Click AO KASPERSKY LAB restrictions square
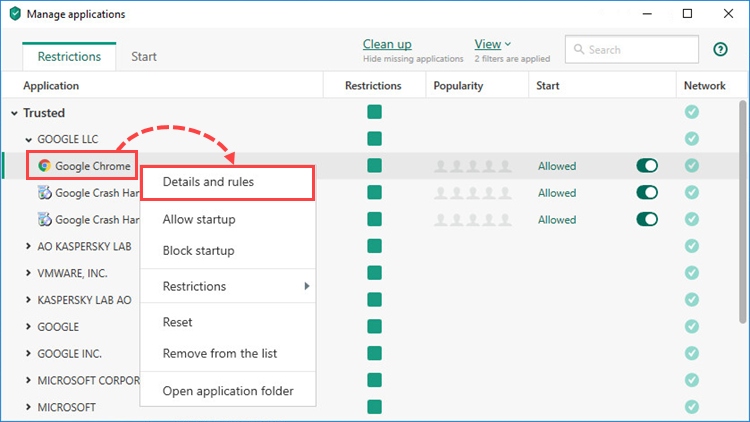 (x=375, y=246)
